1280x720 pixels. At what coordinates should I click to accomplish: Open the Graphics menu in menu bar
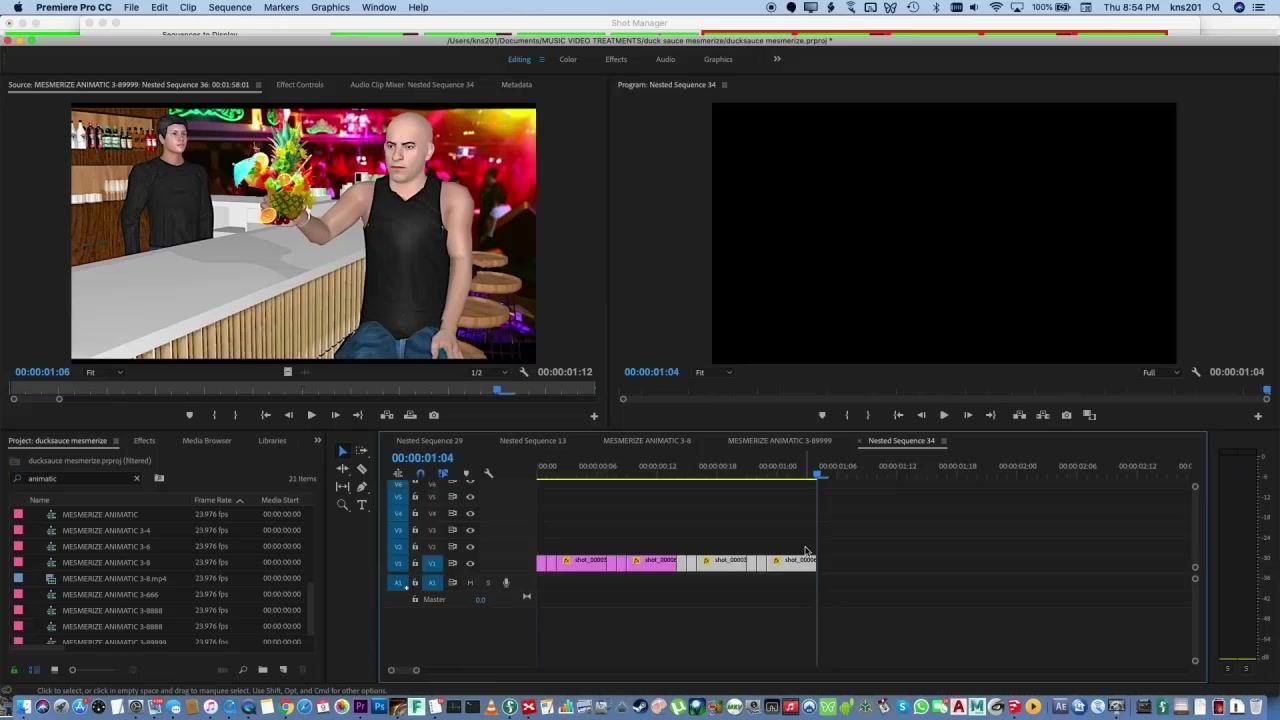pos(330,7)
